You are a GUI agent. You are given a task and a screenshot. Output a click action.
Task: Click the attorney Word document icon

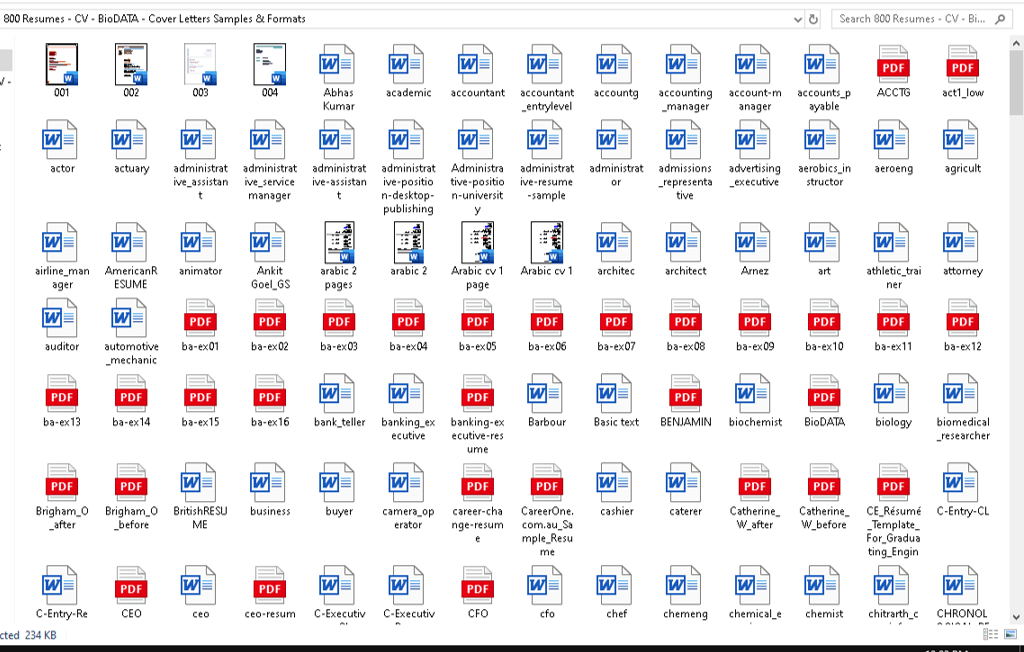point(961,242)
